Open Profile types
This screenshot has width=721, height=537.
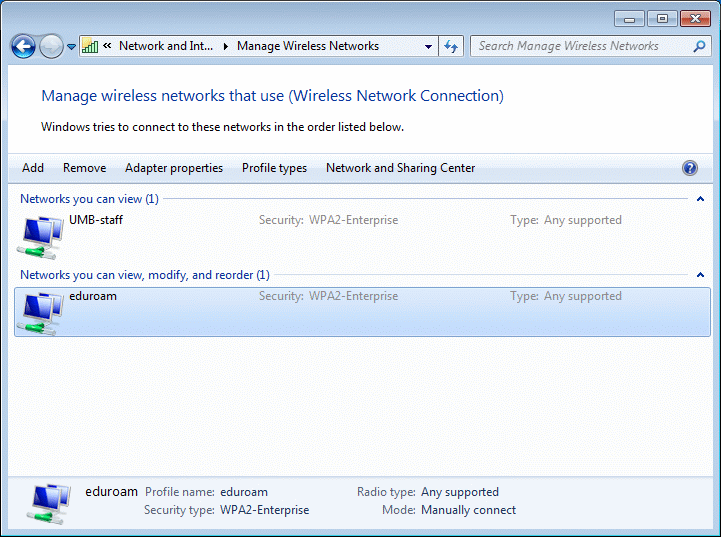[275, 168]
